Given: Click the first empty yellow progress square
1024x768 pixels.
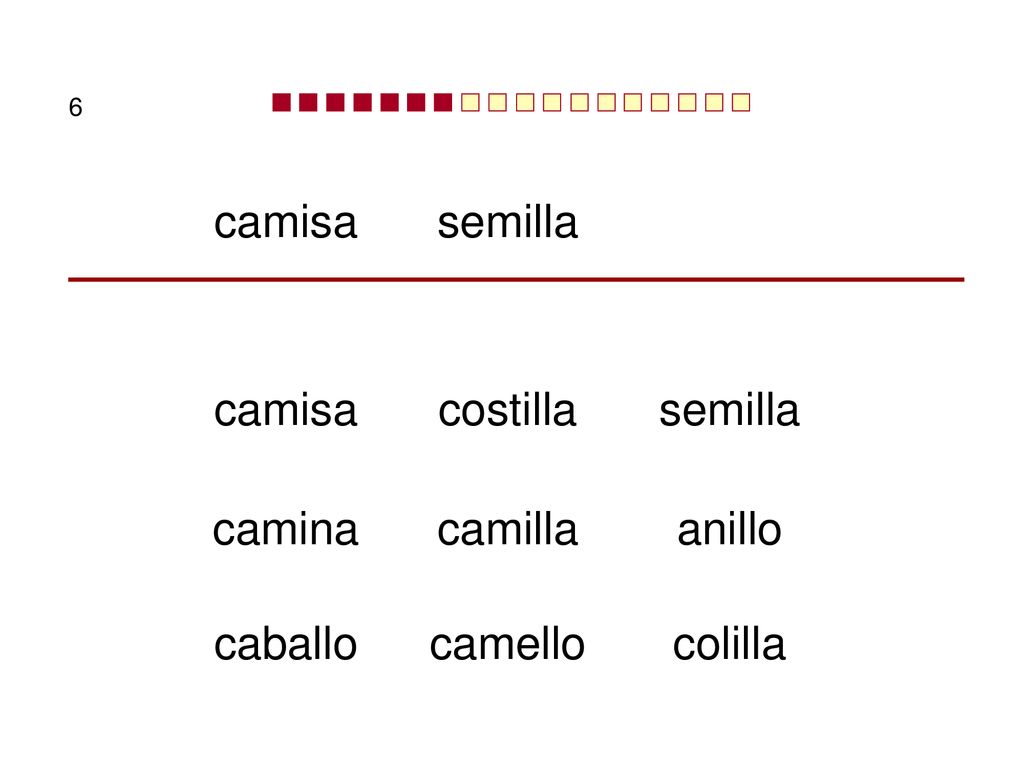Looking at the screenshot, I should point(470,103).
